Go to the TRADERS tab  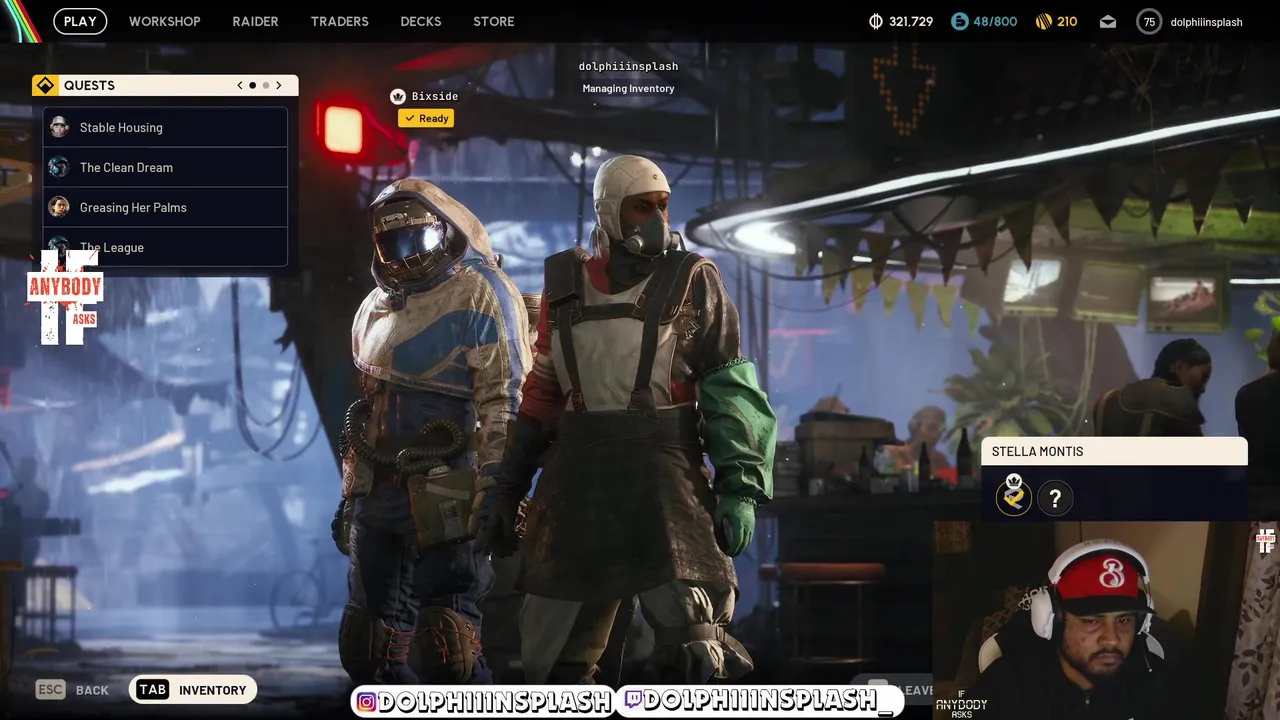(340, 21)
